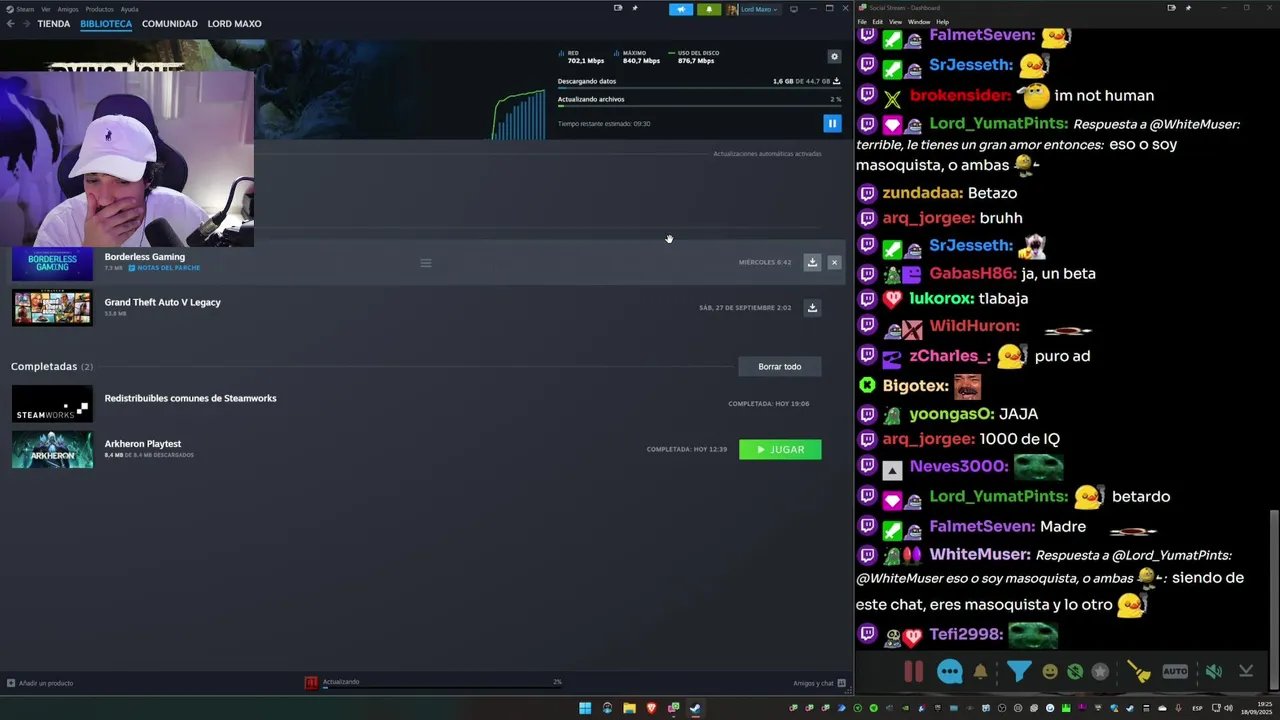Open File Explorer from the taskbar
The image size is (1280, 720).
629,708
